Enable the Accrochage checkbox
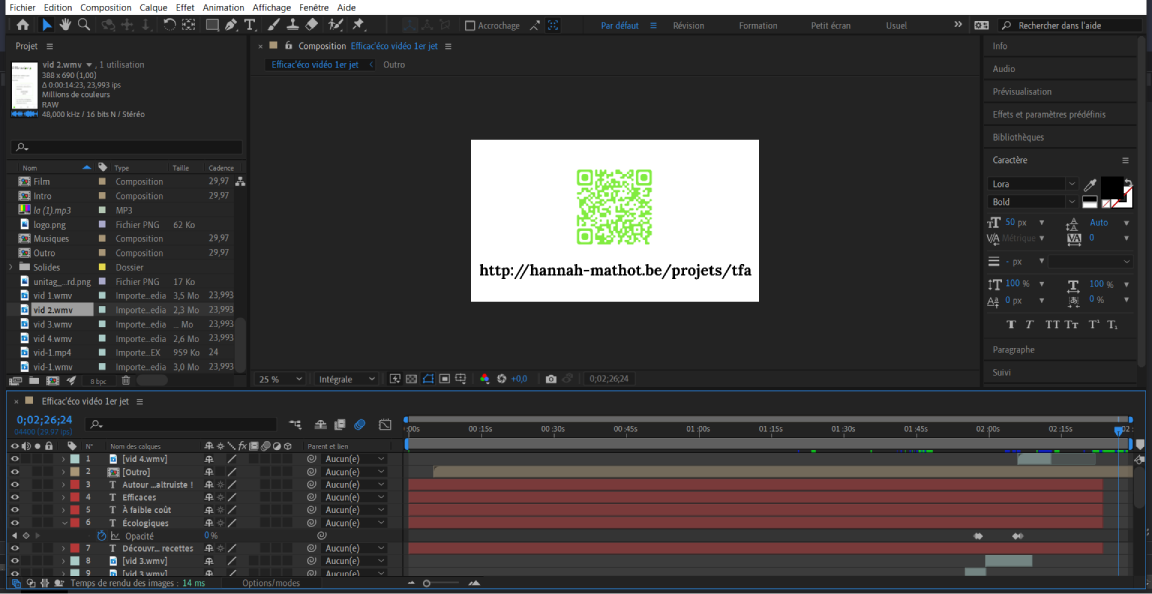This screenshot has width=1152, height=594. click(470, 26)
